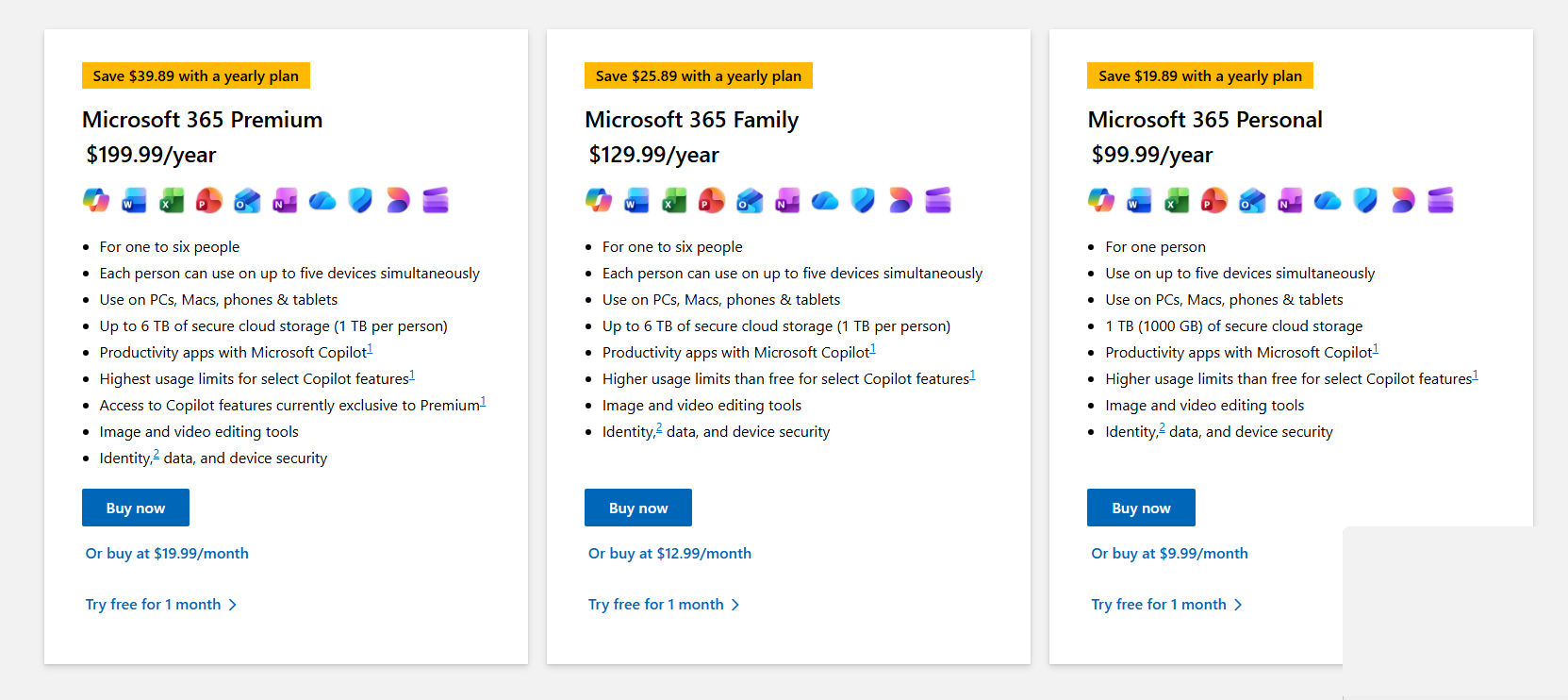Select the 'Or buy at $9.99/month' link
The image size is (1568, 700).
point(1169,554)
